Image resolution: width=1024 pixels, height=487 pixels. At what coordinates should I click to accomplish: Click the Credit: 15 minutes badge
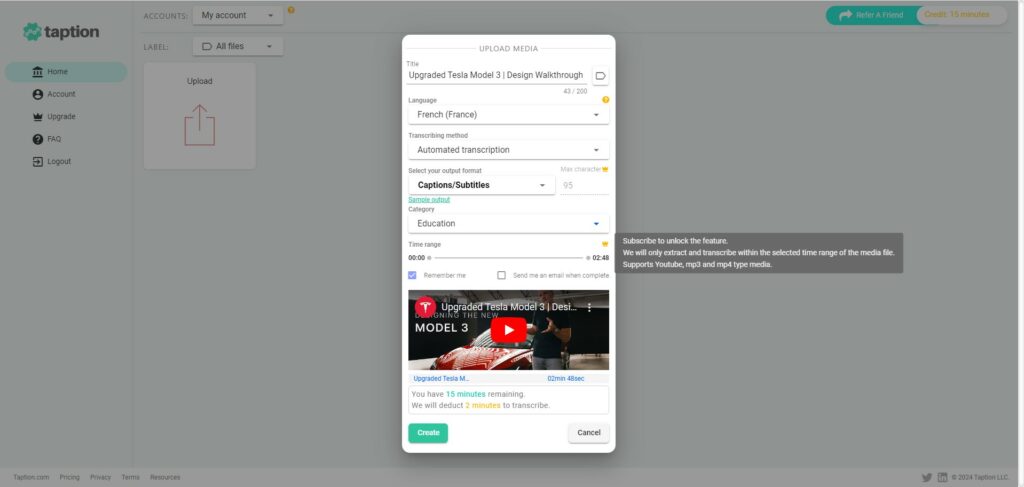tap(961, 14)
